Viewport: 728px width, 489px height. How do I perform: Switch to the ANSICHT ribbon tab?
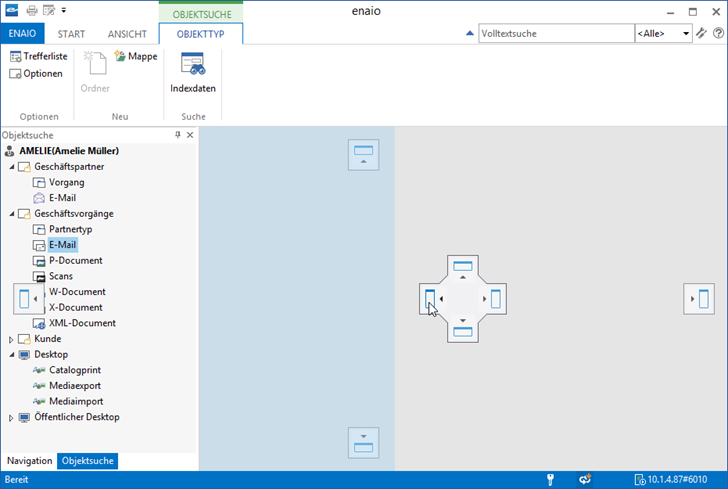(126, 34)
